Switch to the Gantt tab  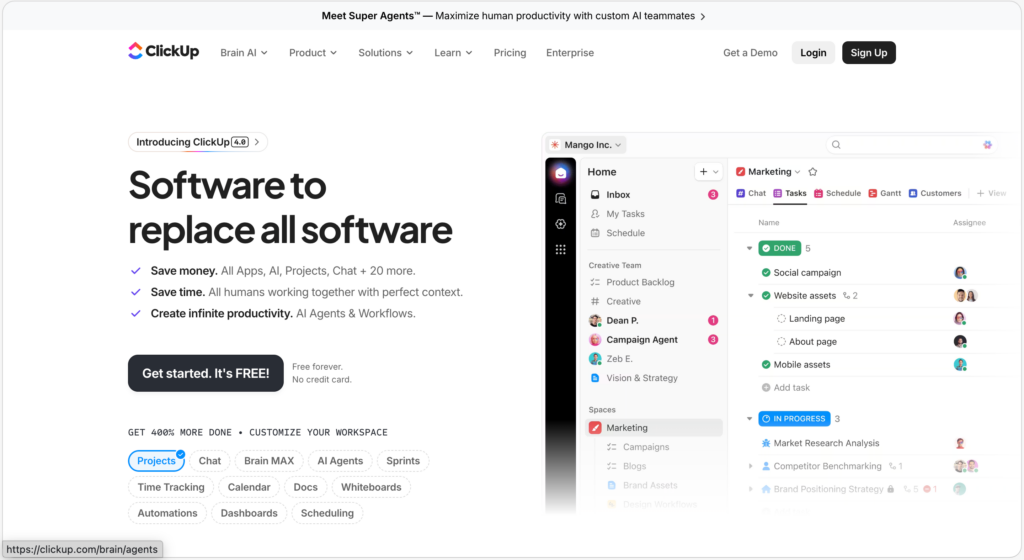coord(884,193)
